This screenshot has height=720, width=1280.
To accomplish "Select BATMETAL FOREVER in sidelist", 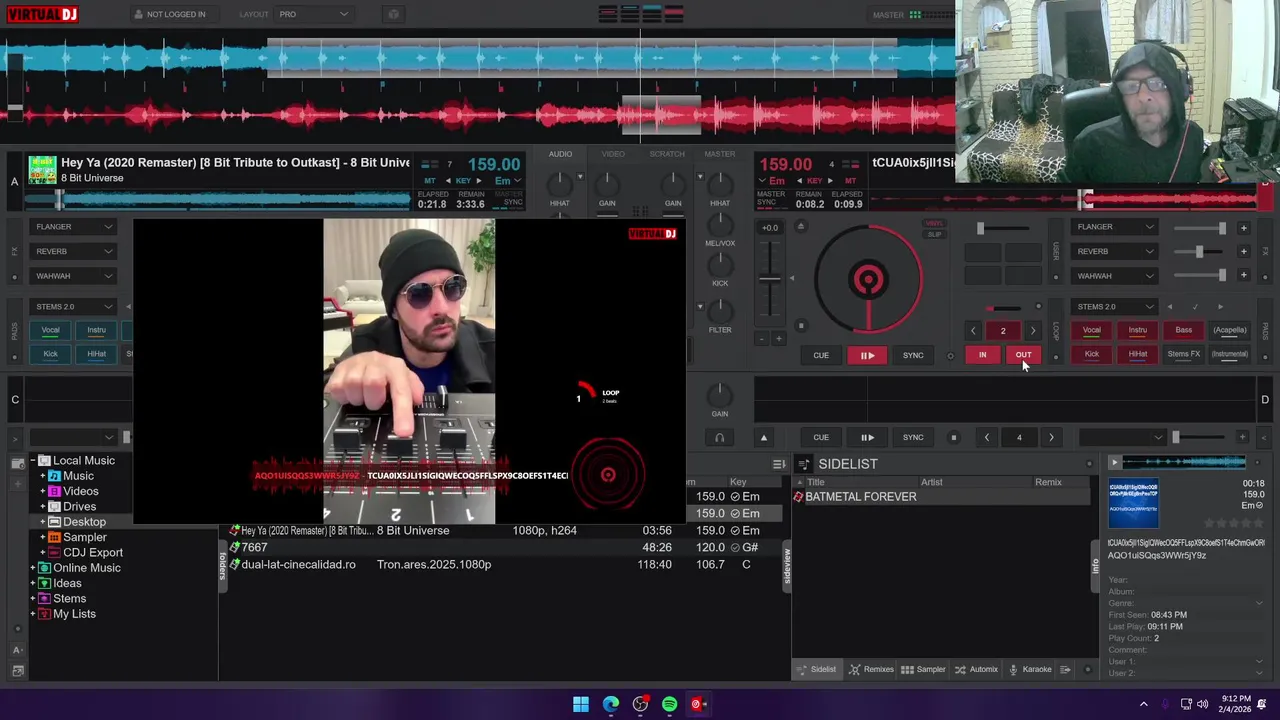I will pos(940,497).
